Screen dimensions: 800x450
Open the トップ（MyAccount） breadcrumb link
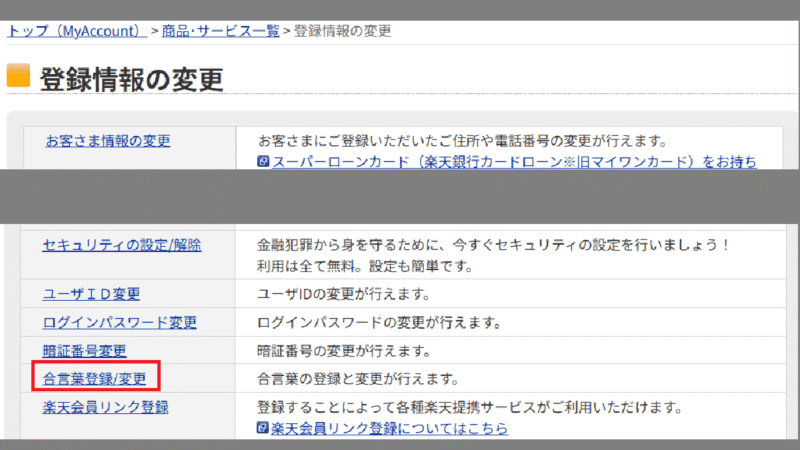(x=77, y=31)
